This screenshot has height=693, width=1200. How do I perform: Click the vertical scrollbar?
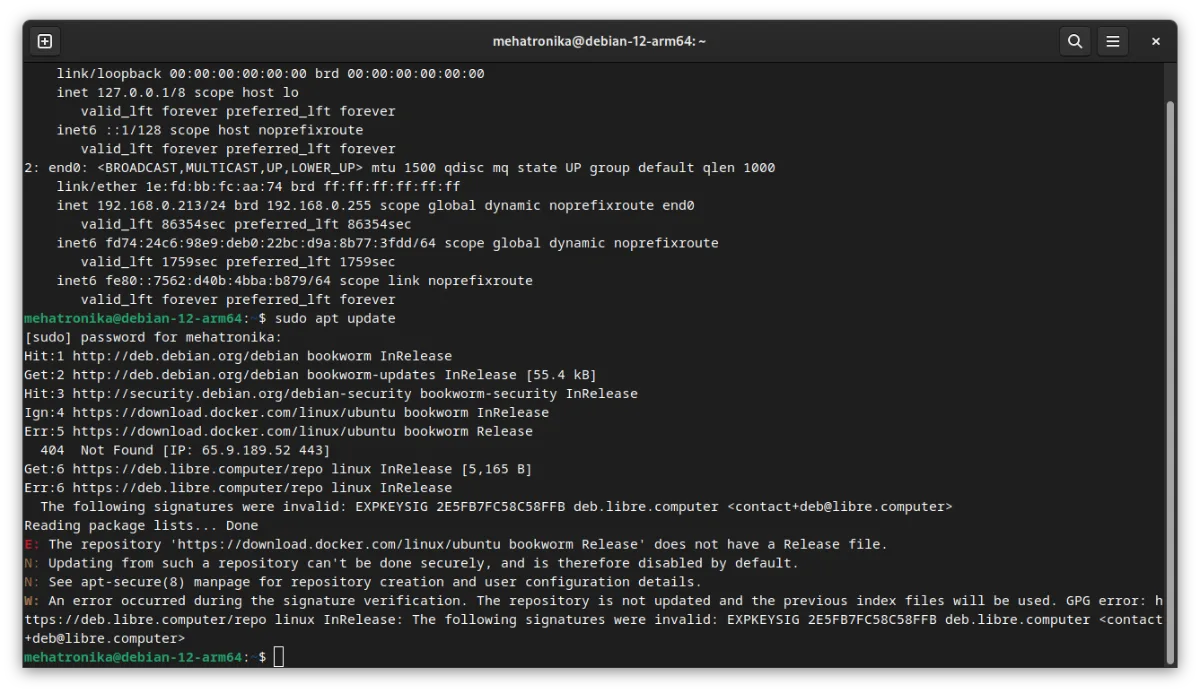pyautogui.click(x=1170, y=380)
